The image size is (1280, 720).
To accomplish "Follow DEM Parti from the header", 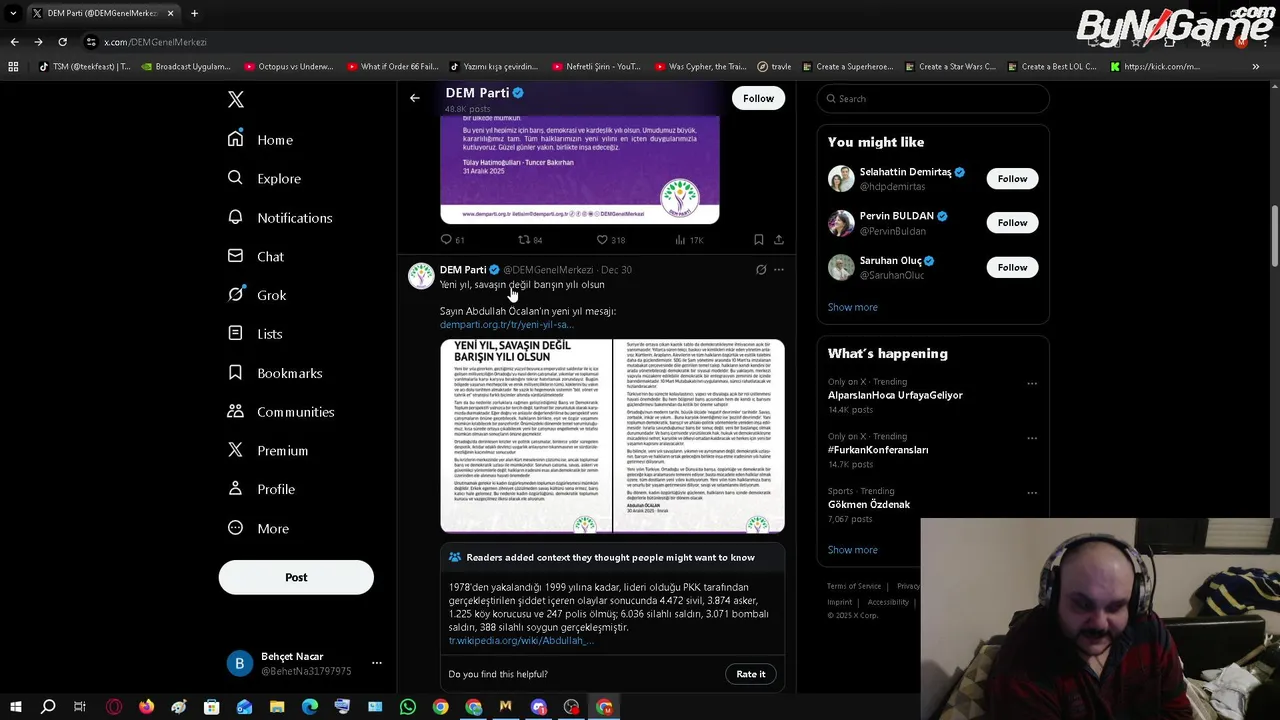I will coord(758,98).
